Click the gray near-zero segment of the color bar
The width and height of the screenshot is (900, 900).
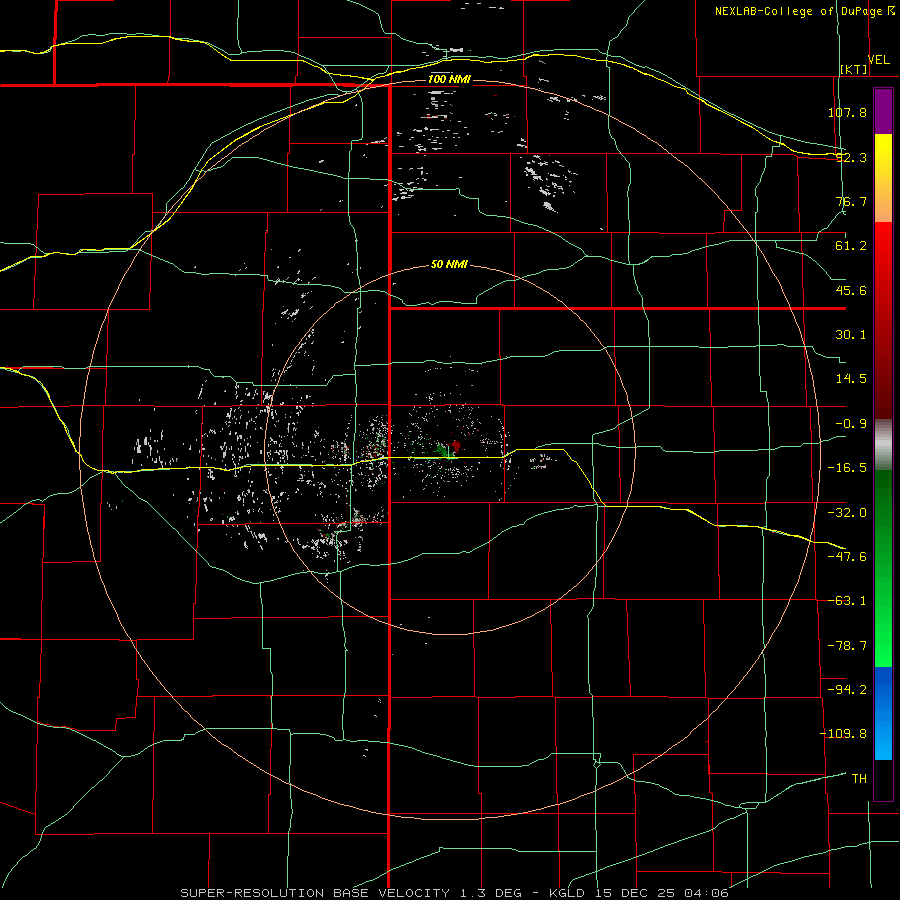pyautogui.click(x=883, y=445)
